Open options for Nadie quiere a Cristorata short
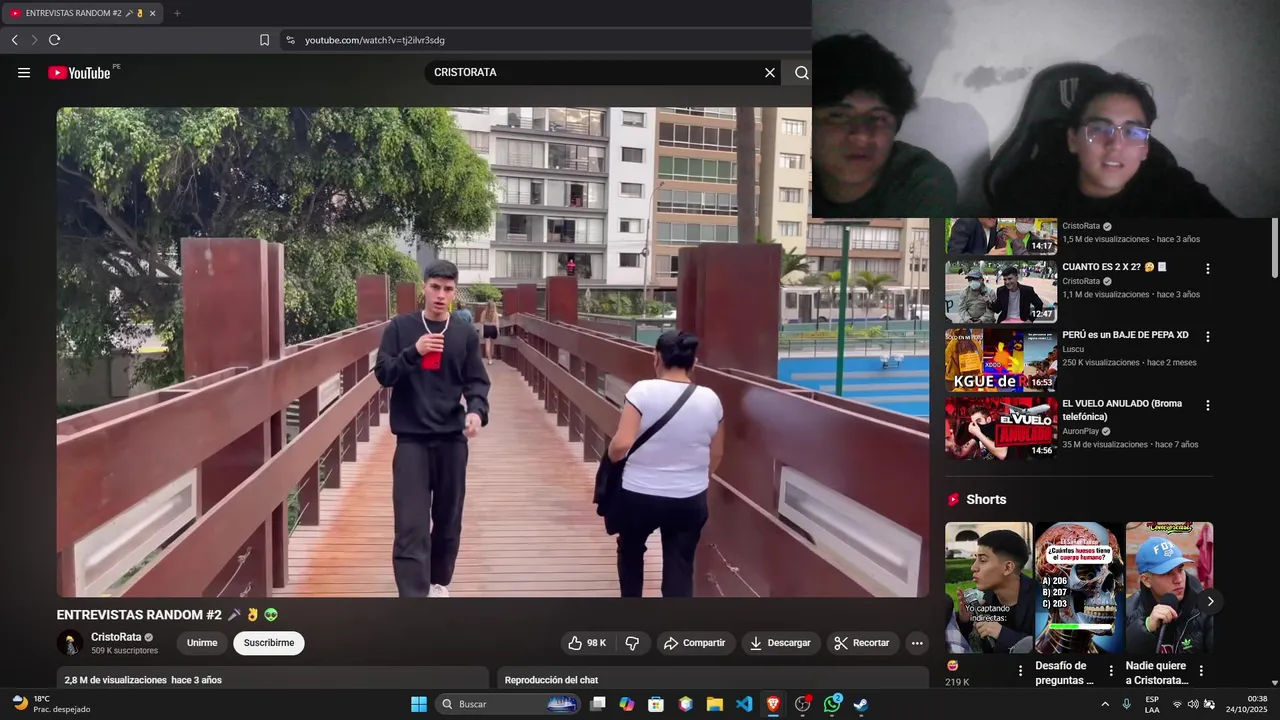This screenshot has width=1280, height=720. 1201,671
